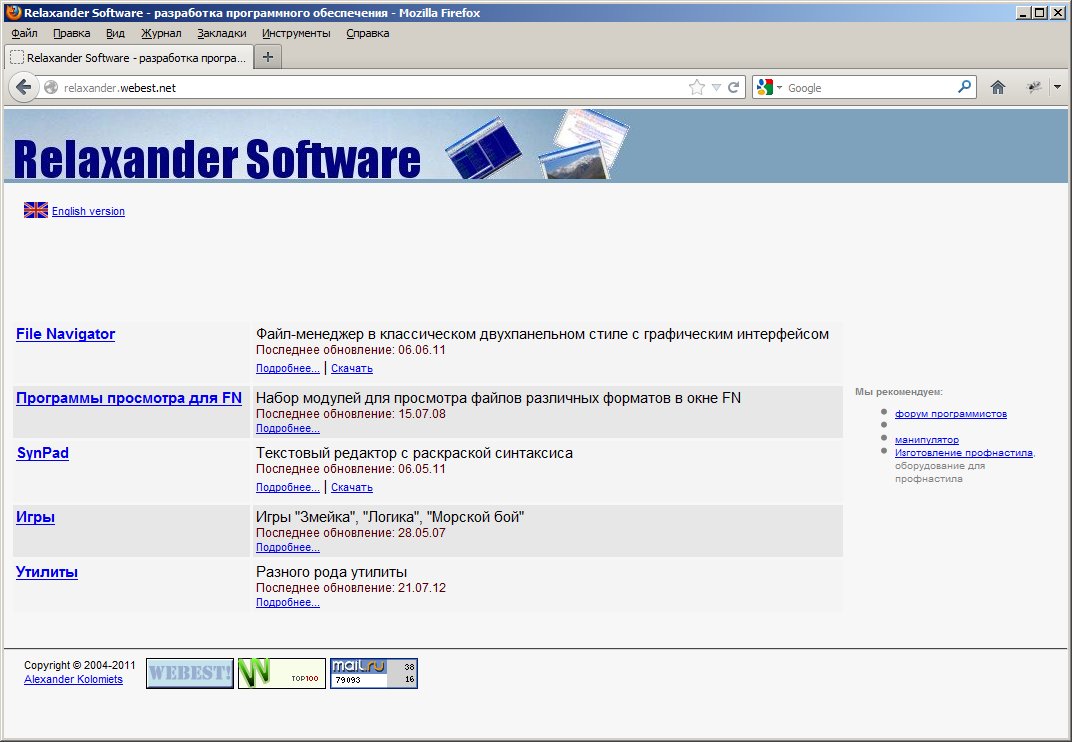Click Подробнее under SynPad description
This screenshot has width=1072, height=742.
(287, 487)
